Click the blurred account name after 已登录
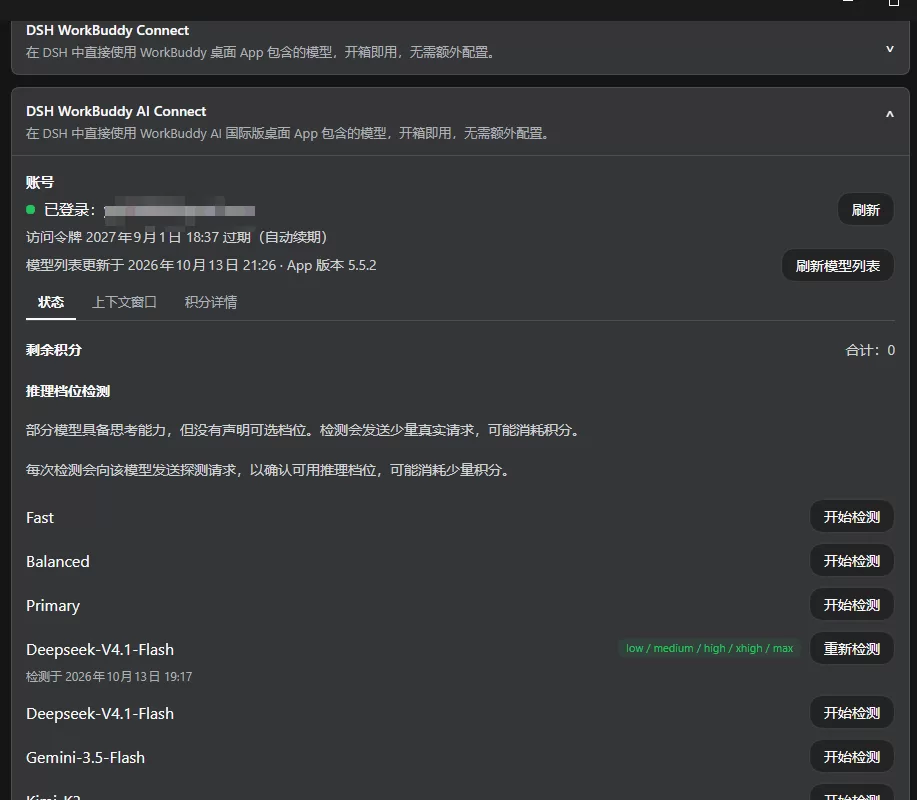The image size is (917, 800). [180, 211]
